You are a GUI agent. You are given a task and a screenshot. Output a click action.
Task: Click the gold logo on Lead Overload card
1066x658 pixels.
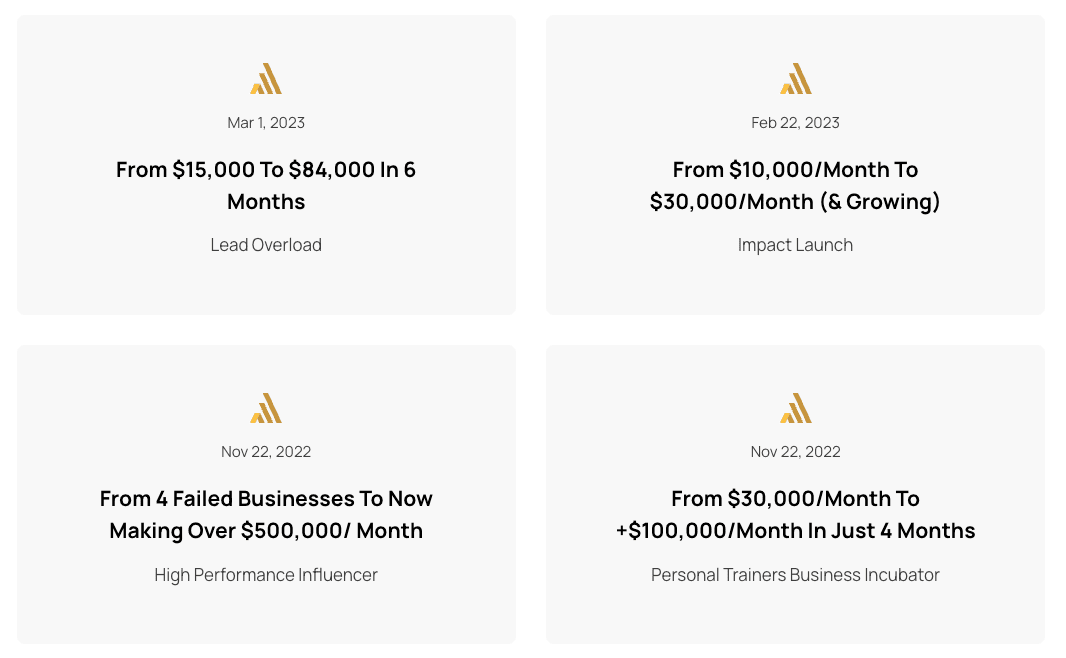(x=266, y=78)
